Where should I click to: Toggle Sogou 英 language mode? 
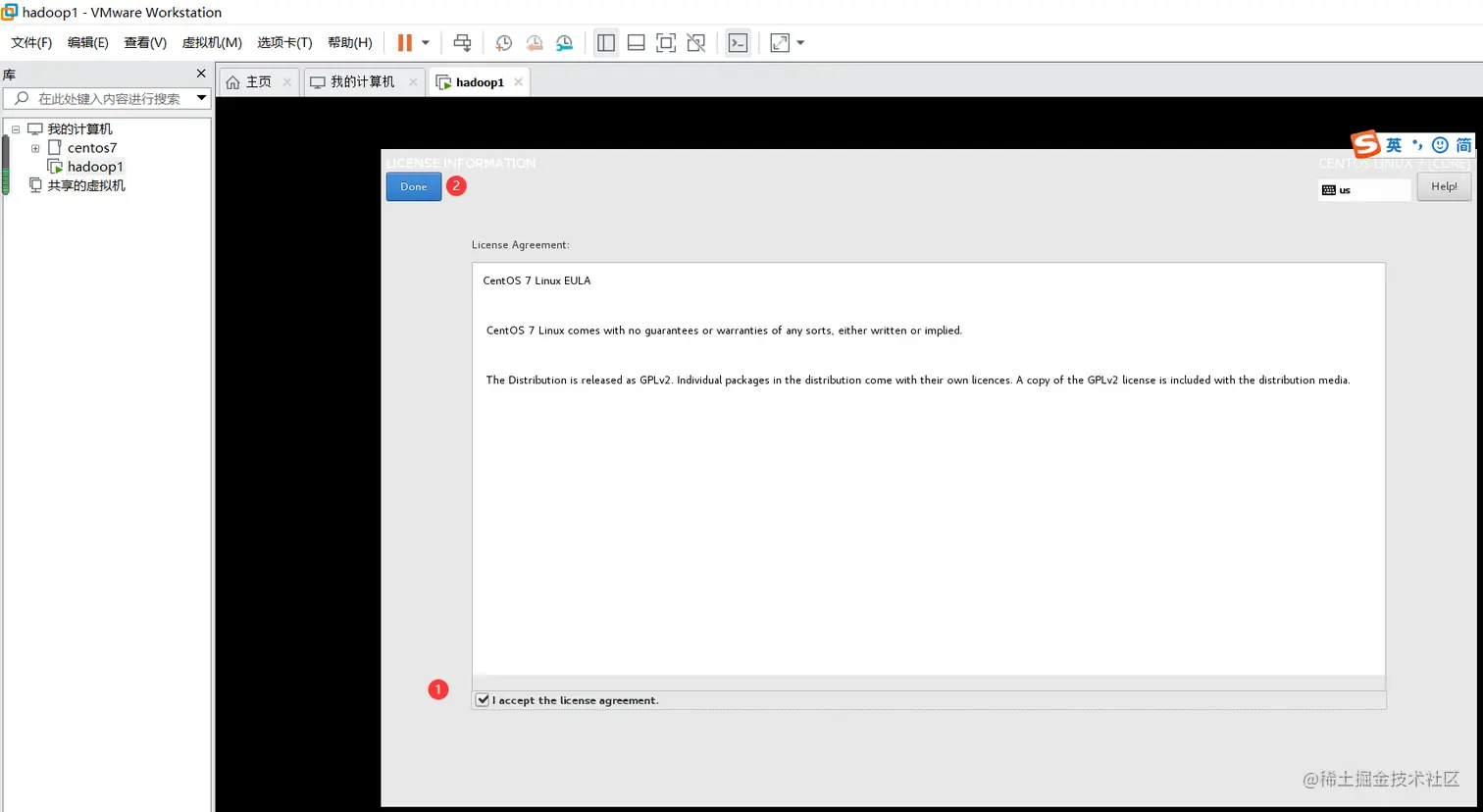pyautogui.click(x=1394, y=145)
